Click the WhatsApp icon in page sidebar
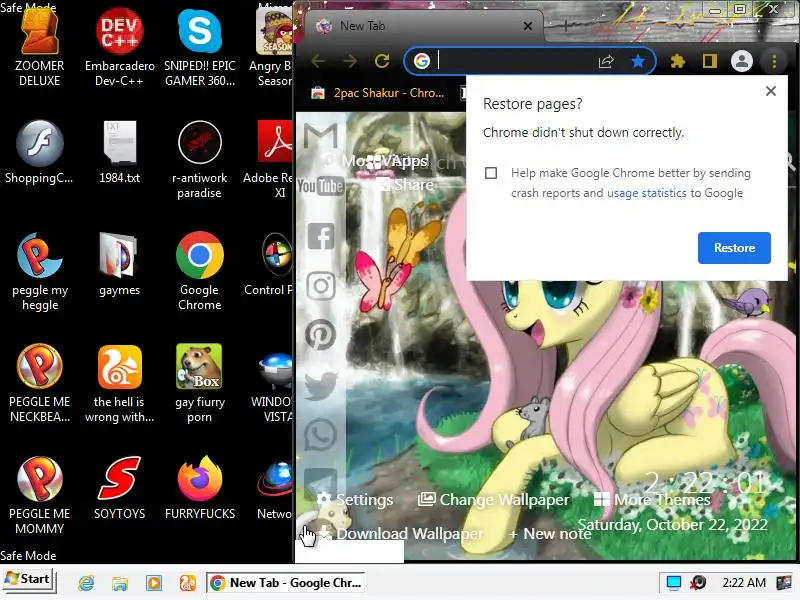The width and height of the screenshot is (800, 600). click(x=320, y=435)
